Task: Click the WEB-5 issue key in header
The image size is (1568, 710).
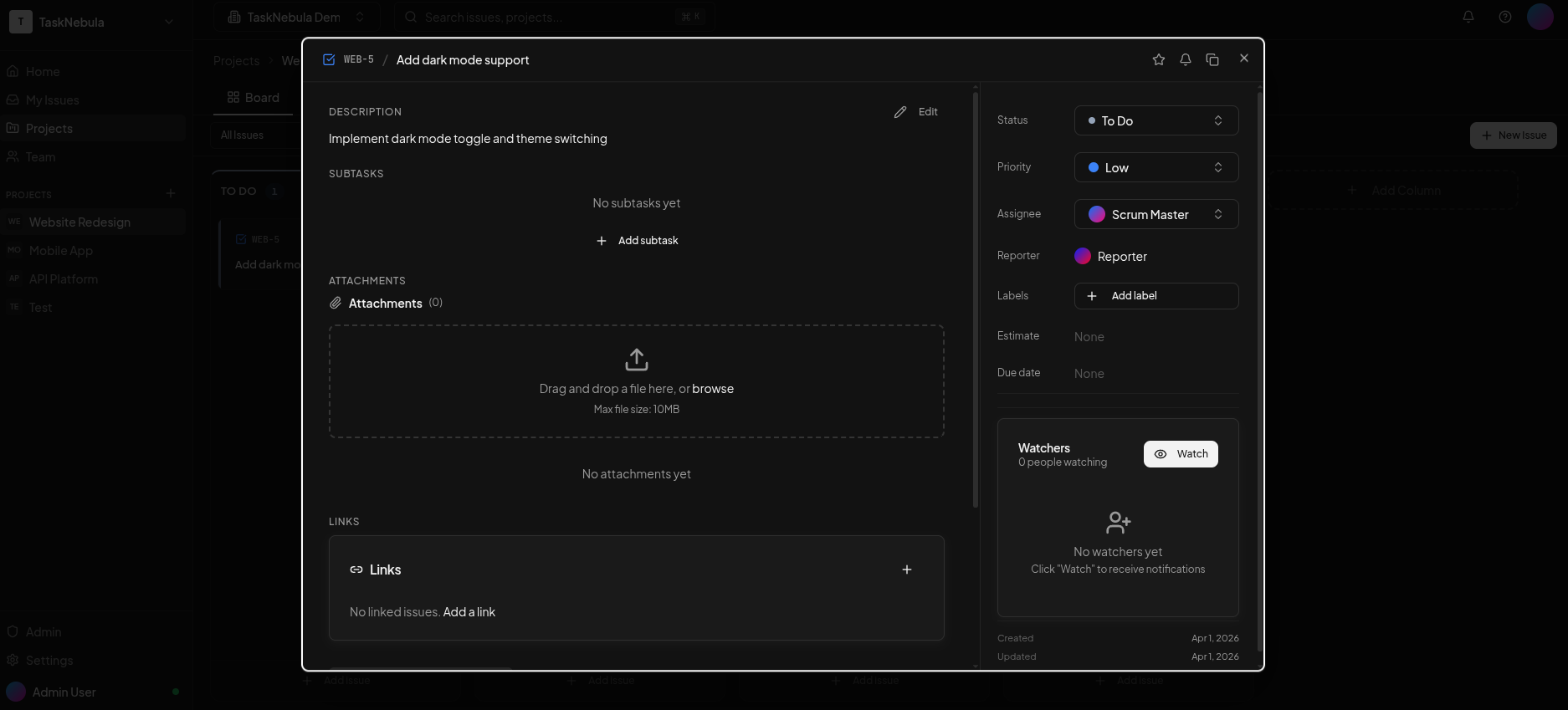Action: (x=359, y=59)
